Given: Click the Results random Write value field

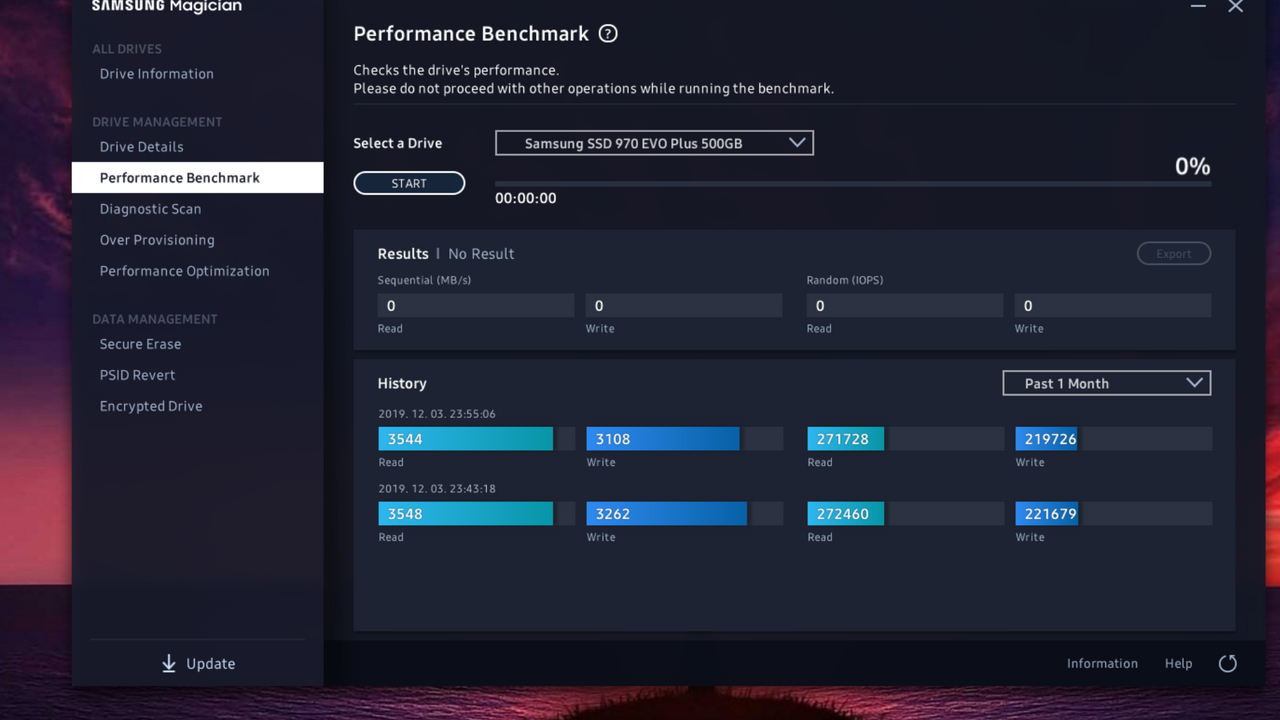Looking at the screenshot, I should [x=1113, y=306].
